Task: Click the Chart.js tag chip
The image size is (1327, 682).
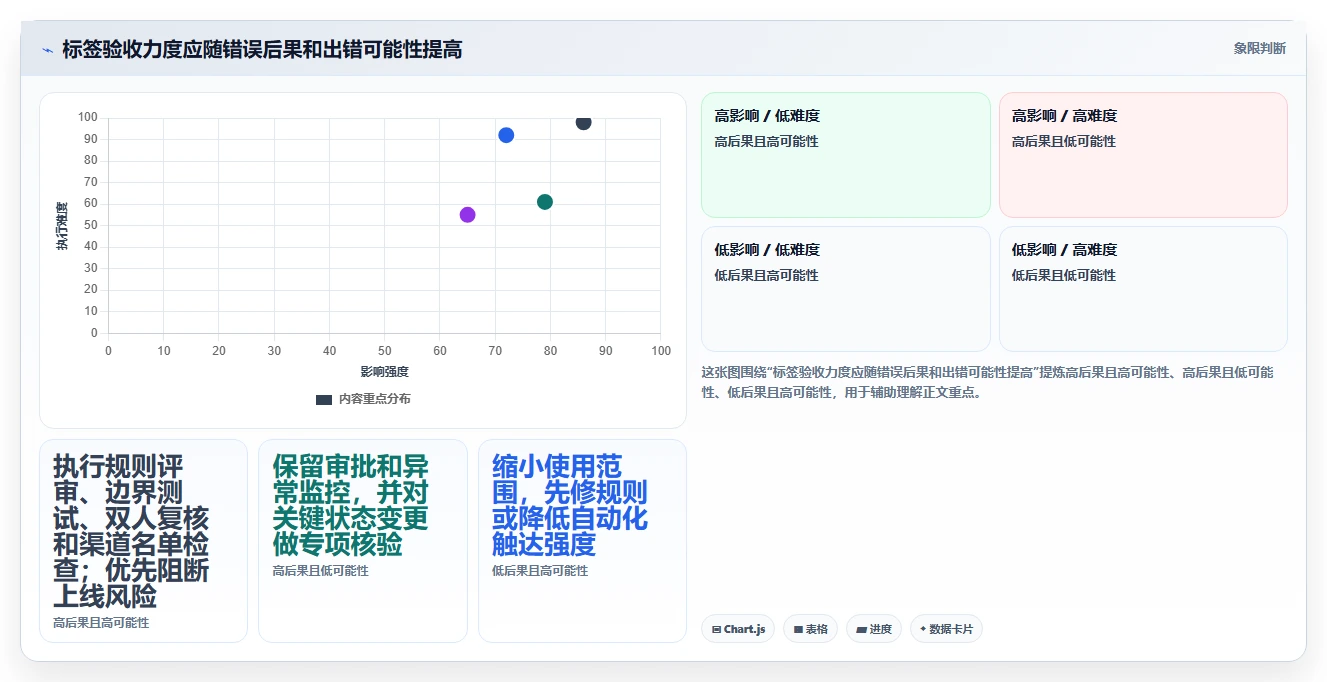Action: [738, 629]
